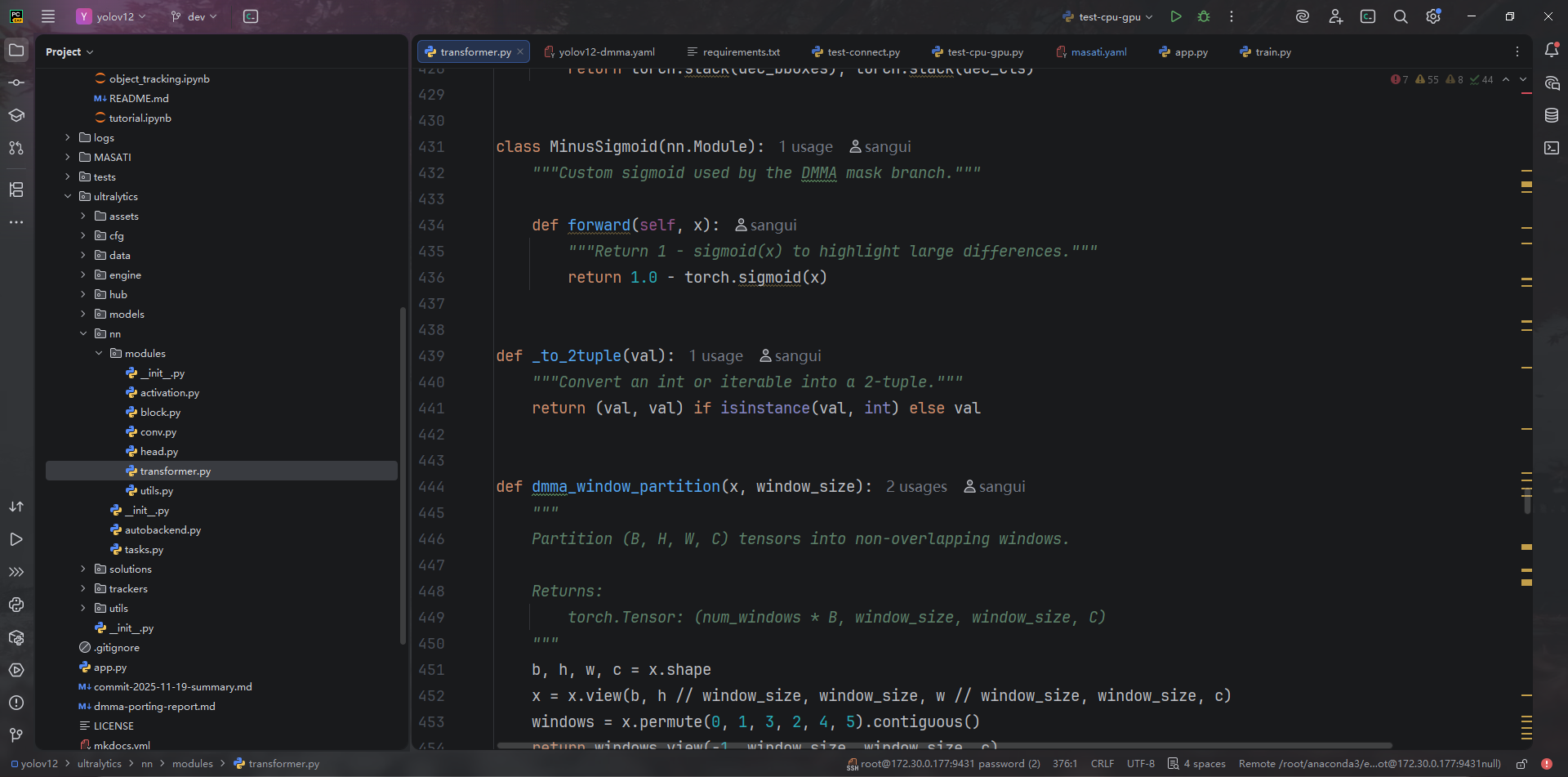Click the CRLF line separator in status bar
This screenshot has height=777, width=1568.
[1102, 764]
